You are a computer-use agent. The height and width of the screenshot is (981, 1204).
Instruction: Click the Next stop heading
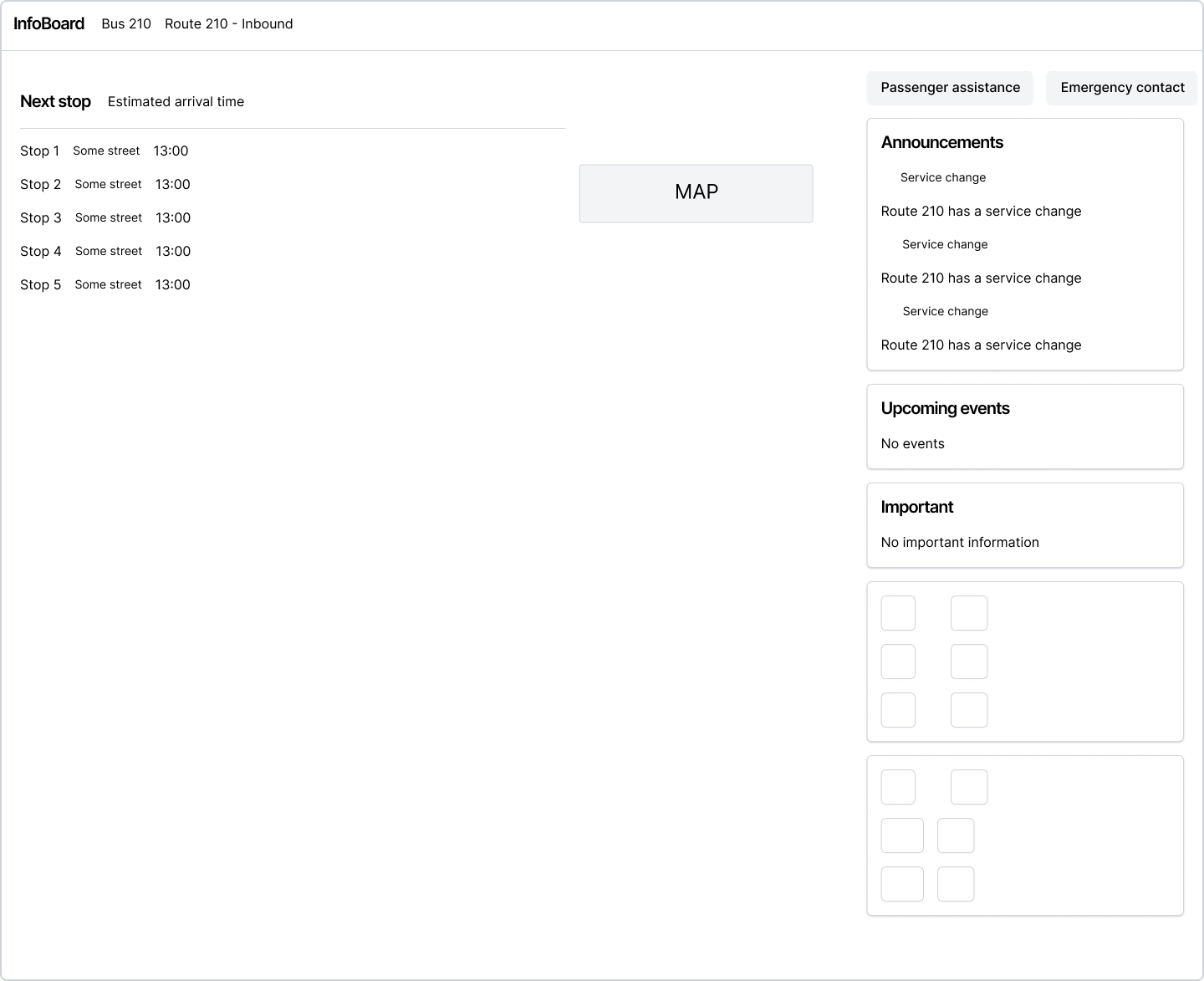click(x=55, y=101)
